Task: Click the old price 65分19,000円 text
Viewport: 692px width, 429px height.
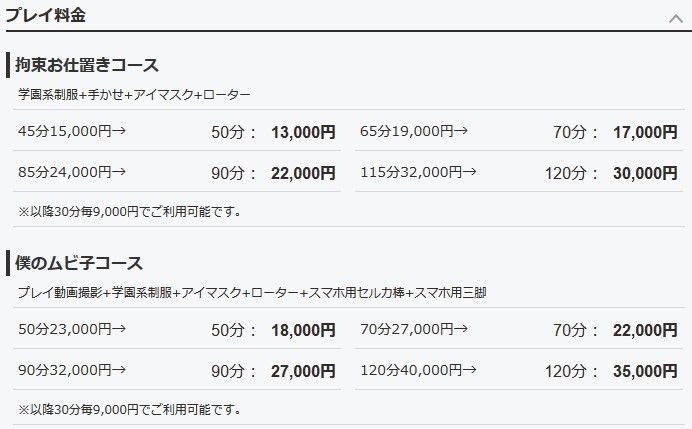Action: 414,131
